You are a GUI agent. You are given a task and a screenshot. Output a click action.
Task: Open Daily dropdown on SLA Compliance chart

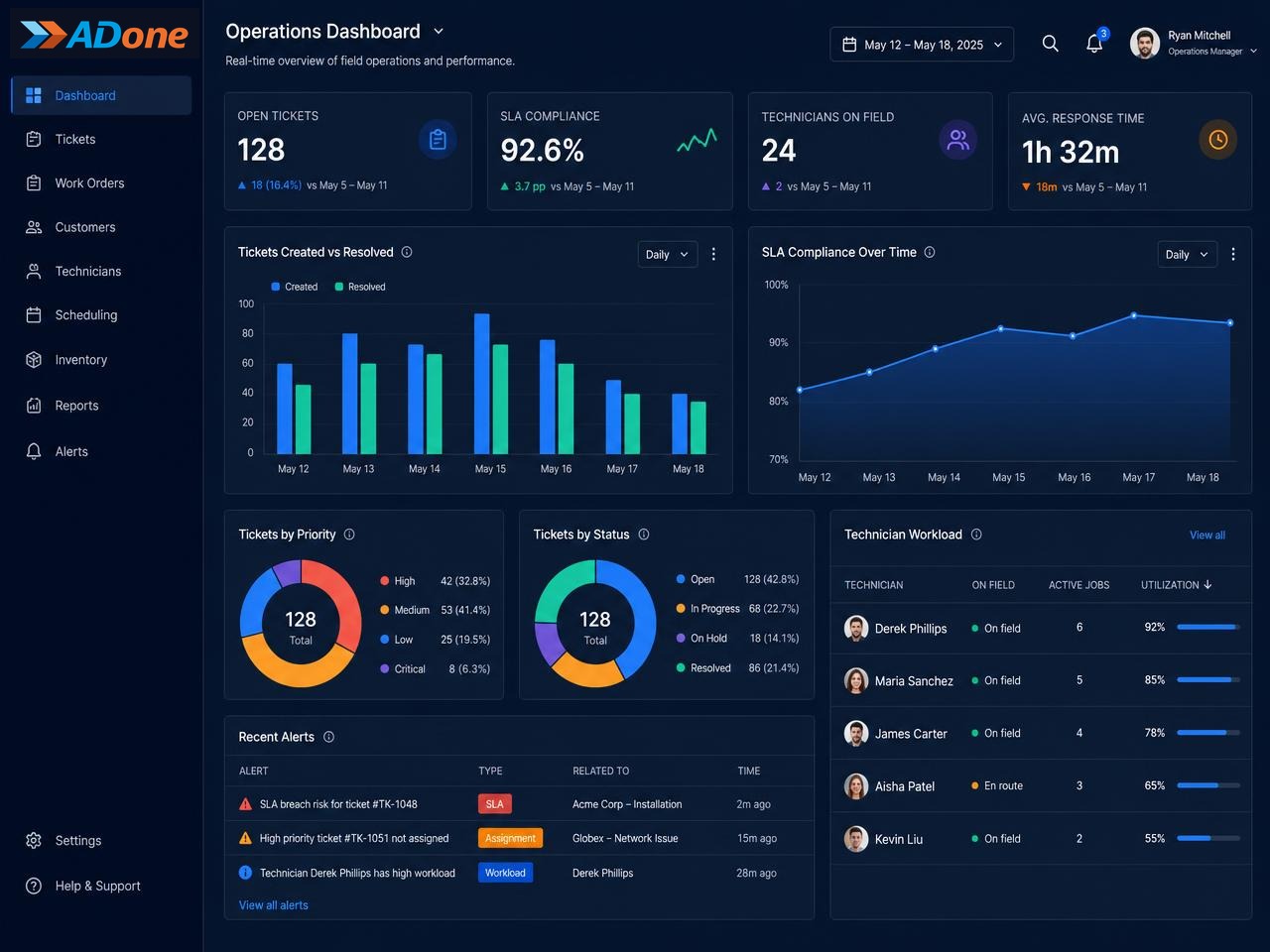pyautogui.click(x=1188, y=255)
